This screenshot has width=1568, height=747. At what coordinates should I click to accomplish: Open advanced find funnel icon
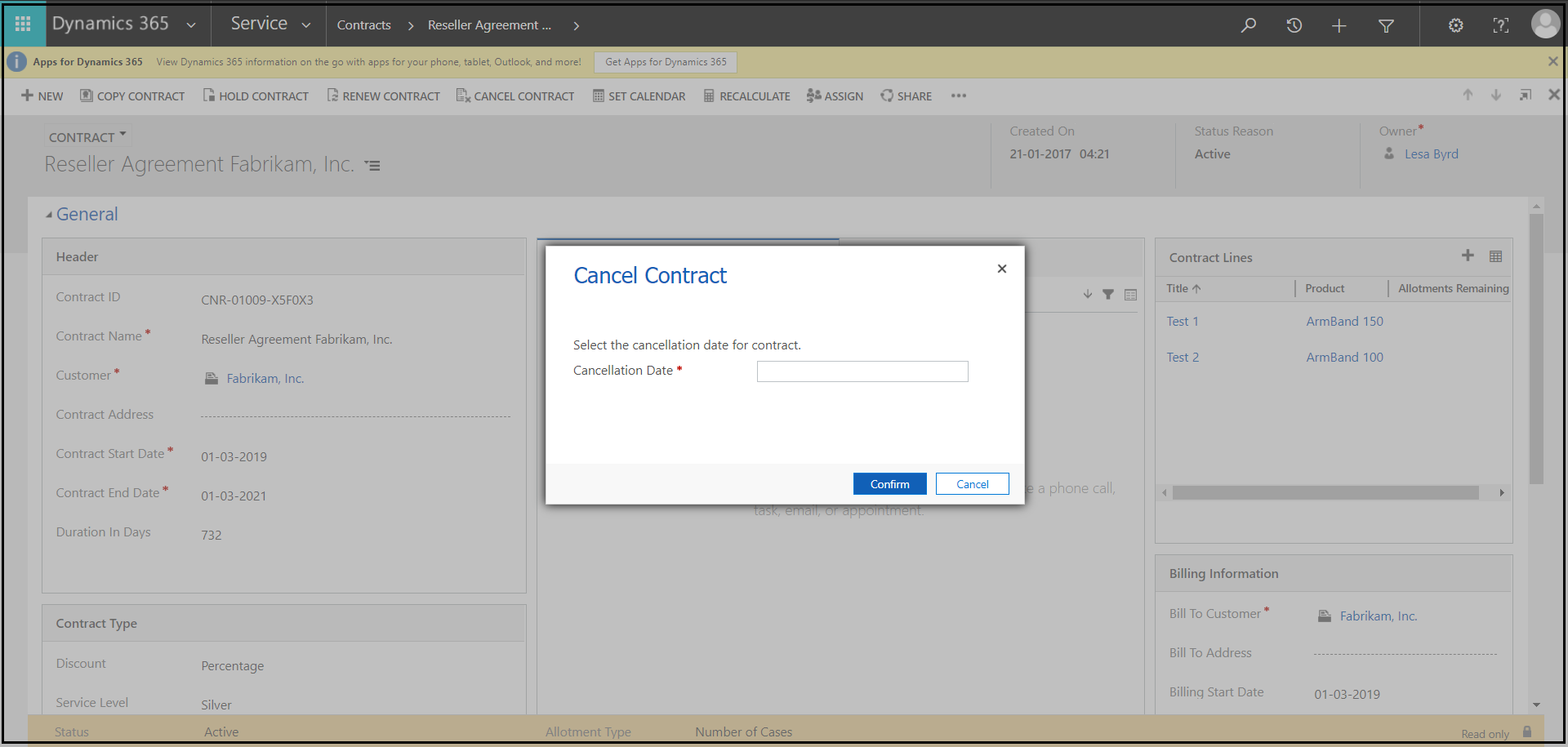pos(1386,25)
